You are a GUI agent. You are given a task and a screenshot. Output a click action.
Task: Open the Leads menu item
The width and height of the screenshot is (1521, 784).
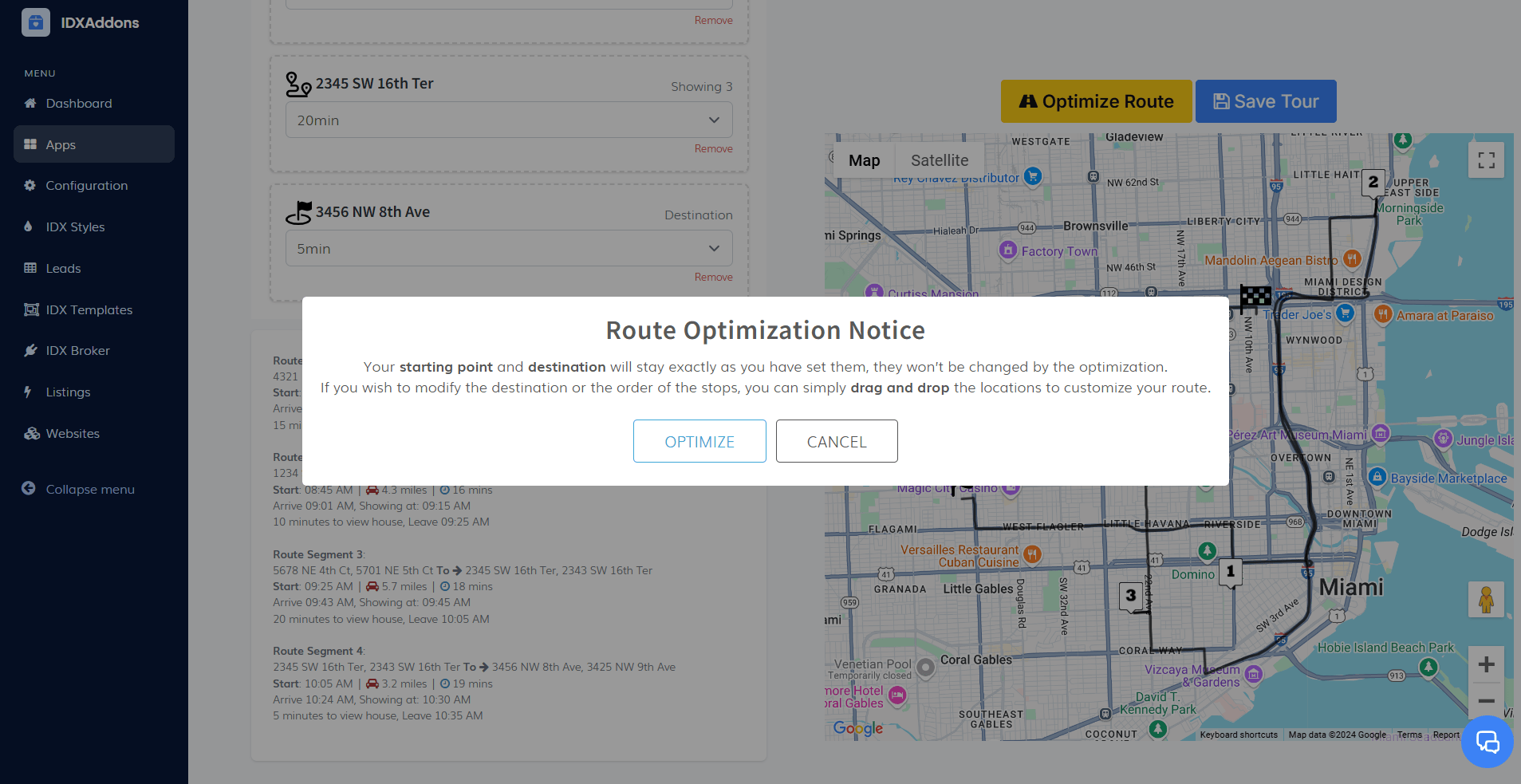(63, 269)
